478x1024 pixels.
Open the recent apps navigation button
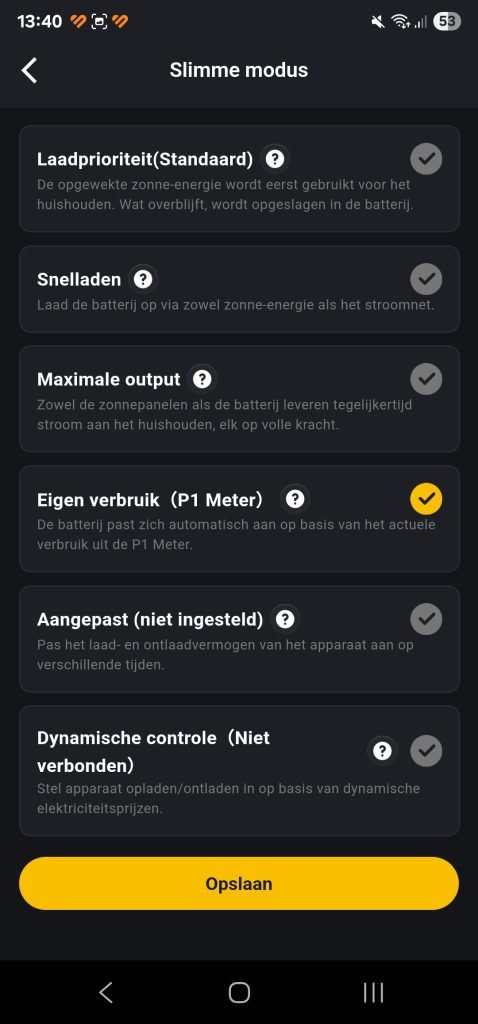373,992
